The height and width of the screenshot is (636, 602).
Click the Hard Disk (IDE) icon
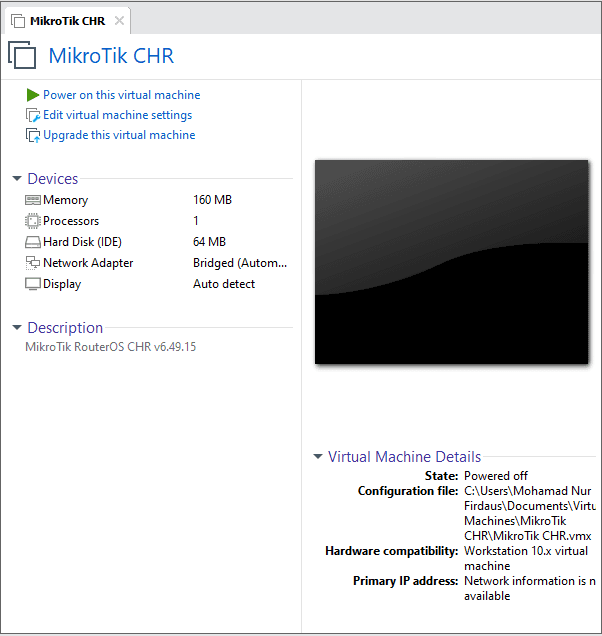(x=33, y=242)
